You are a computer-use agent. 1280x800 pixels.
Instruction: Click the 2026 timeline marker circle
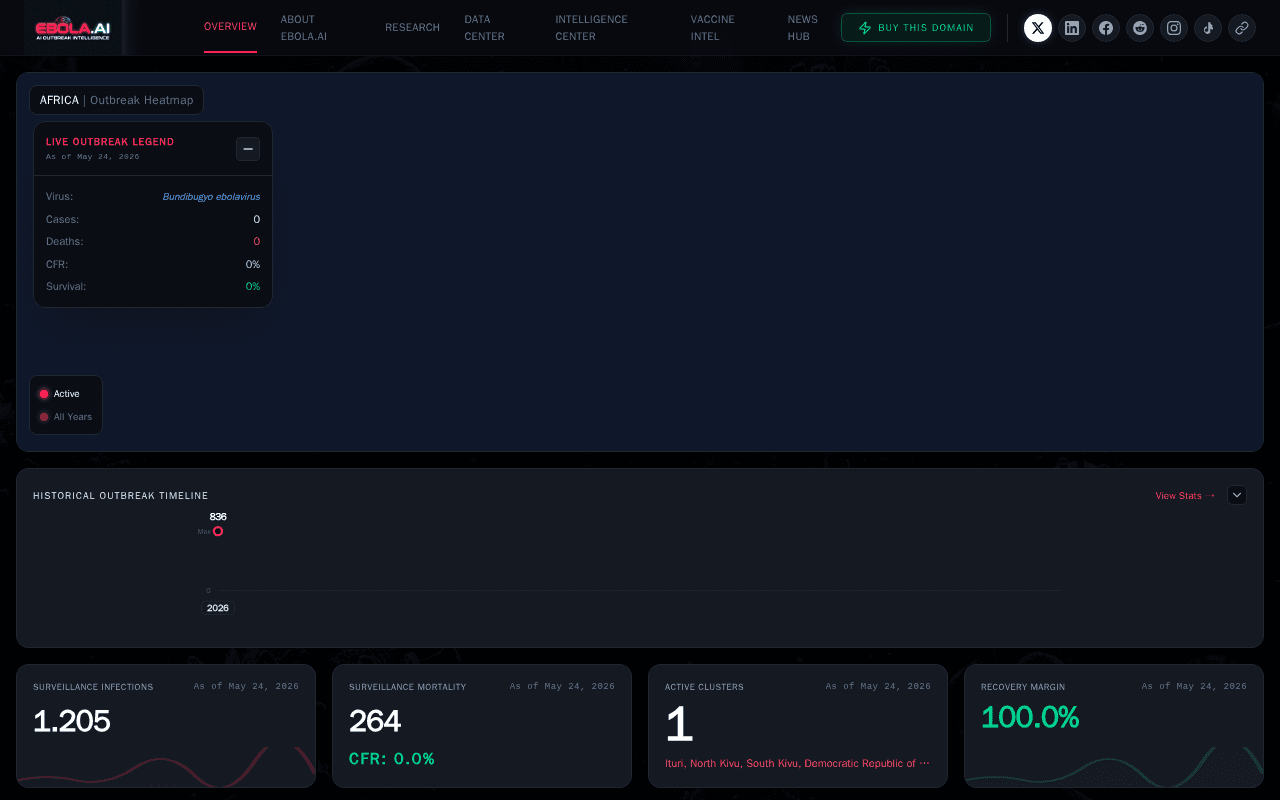(218, 531)
